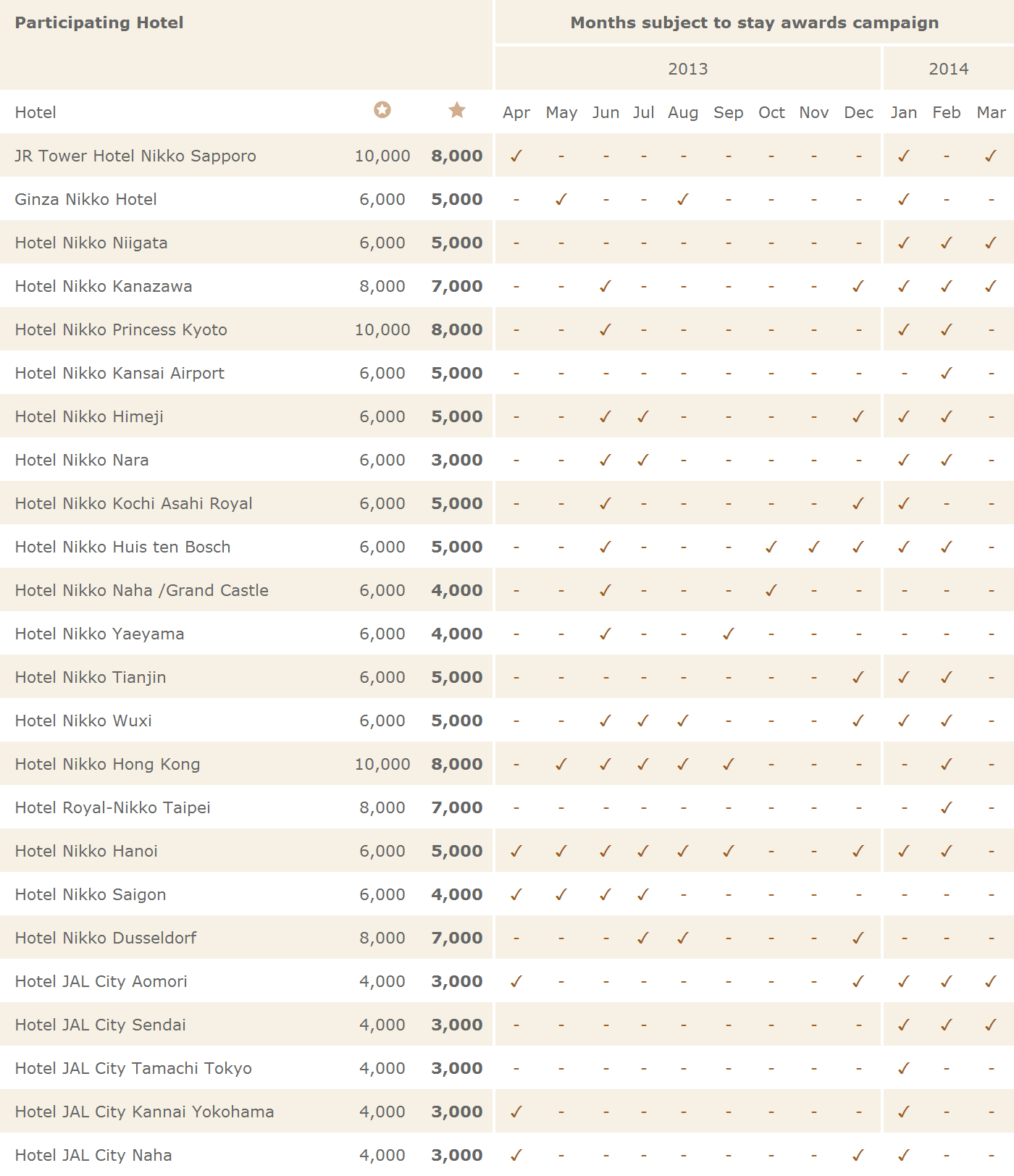The height and width of the screenshot is (1176, 1014).
Task: Select Hotel JAL City Kannai Yokohama name
Action: coord(145,1112)
